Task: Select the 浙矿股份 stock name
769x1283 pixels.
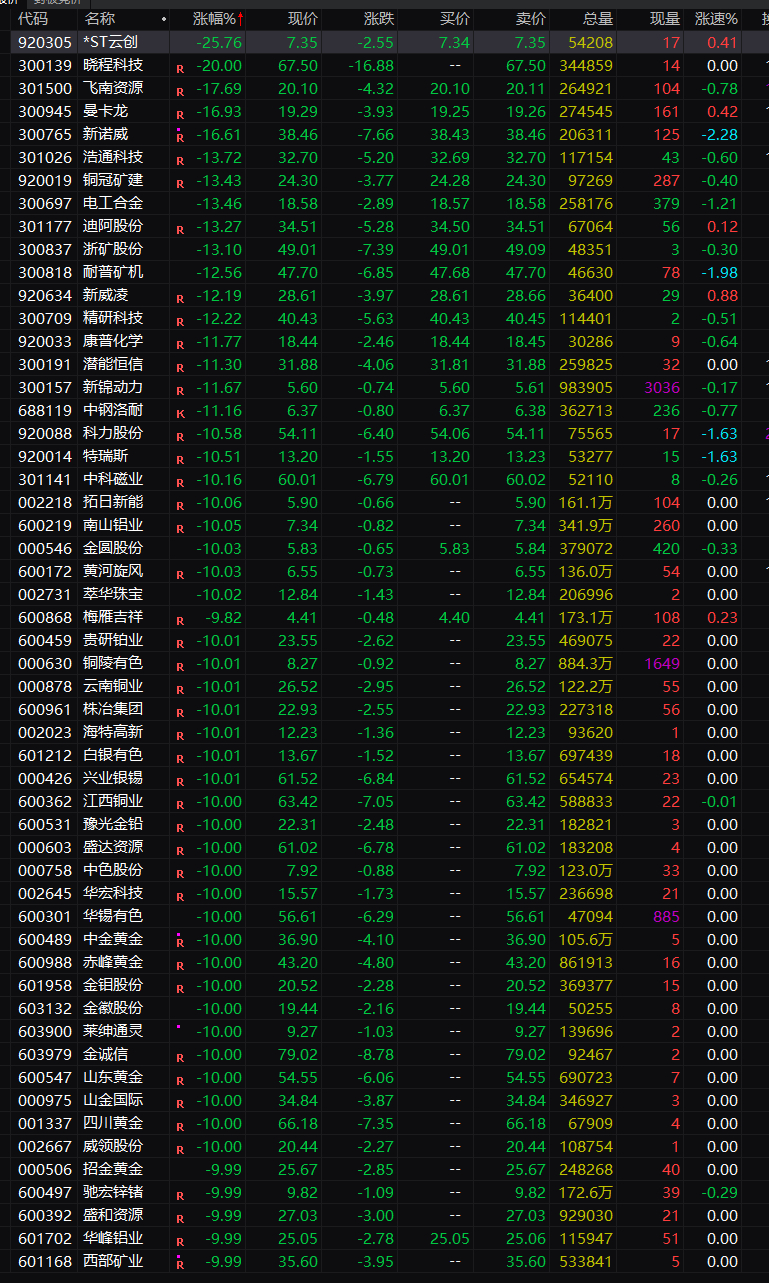Action: tap(113, 249)
